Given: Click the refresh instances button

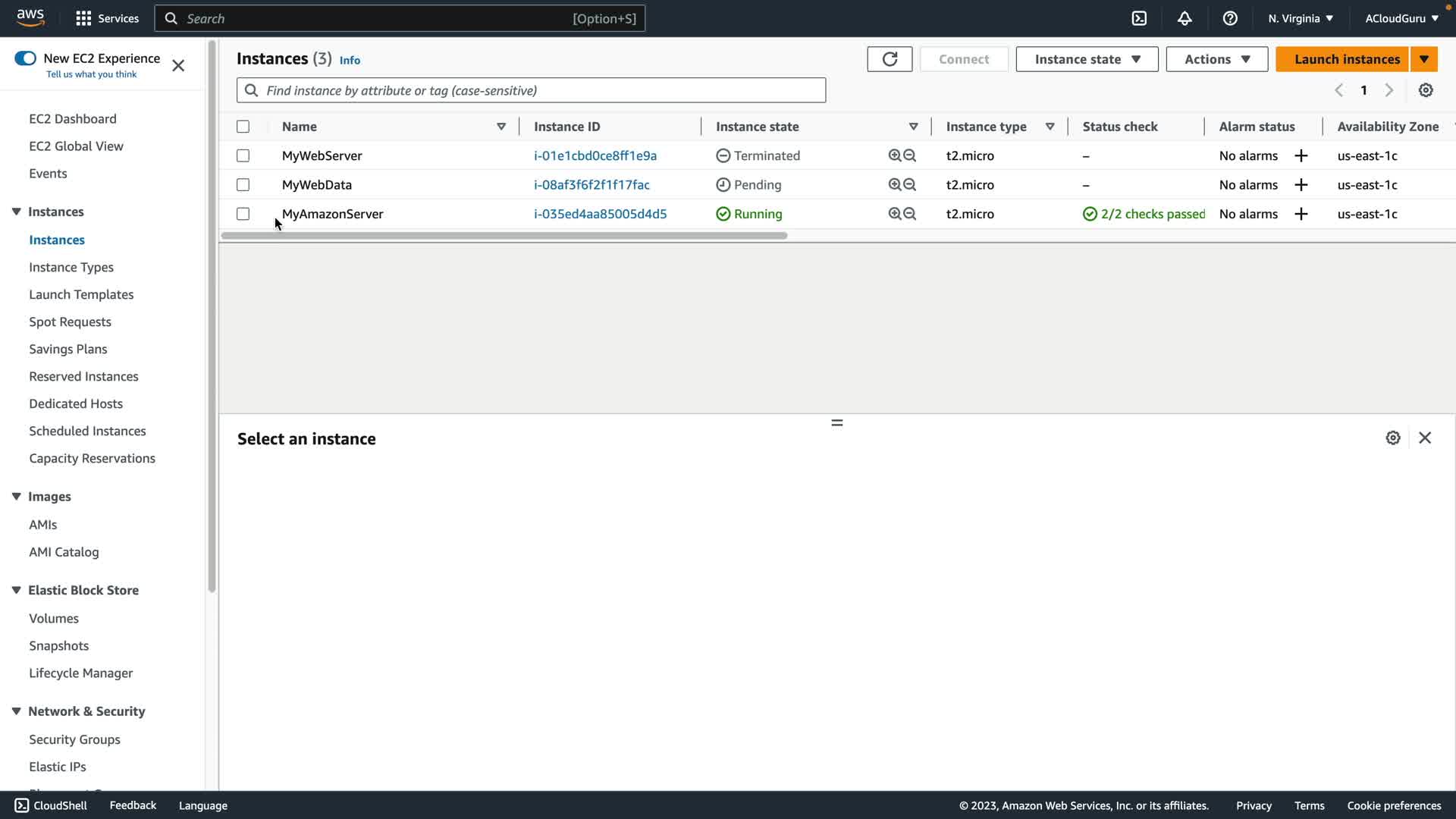Looking at the screenshot, I should pyautogui.click(x=890, y=59).
